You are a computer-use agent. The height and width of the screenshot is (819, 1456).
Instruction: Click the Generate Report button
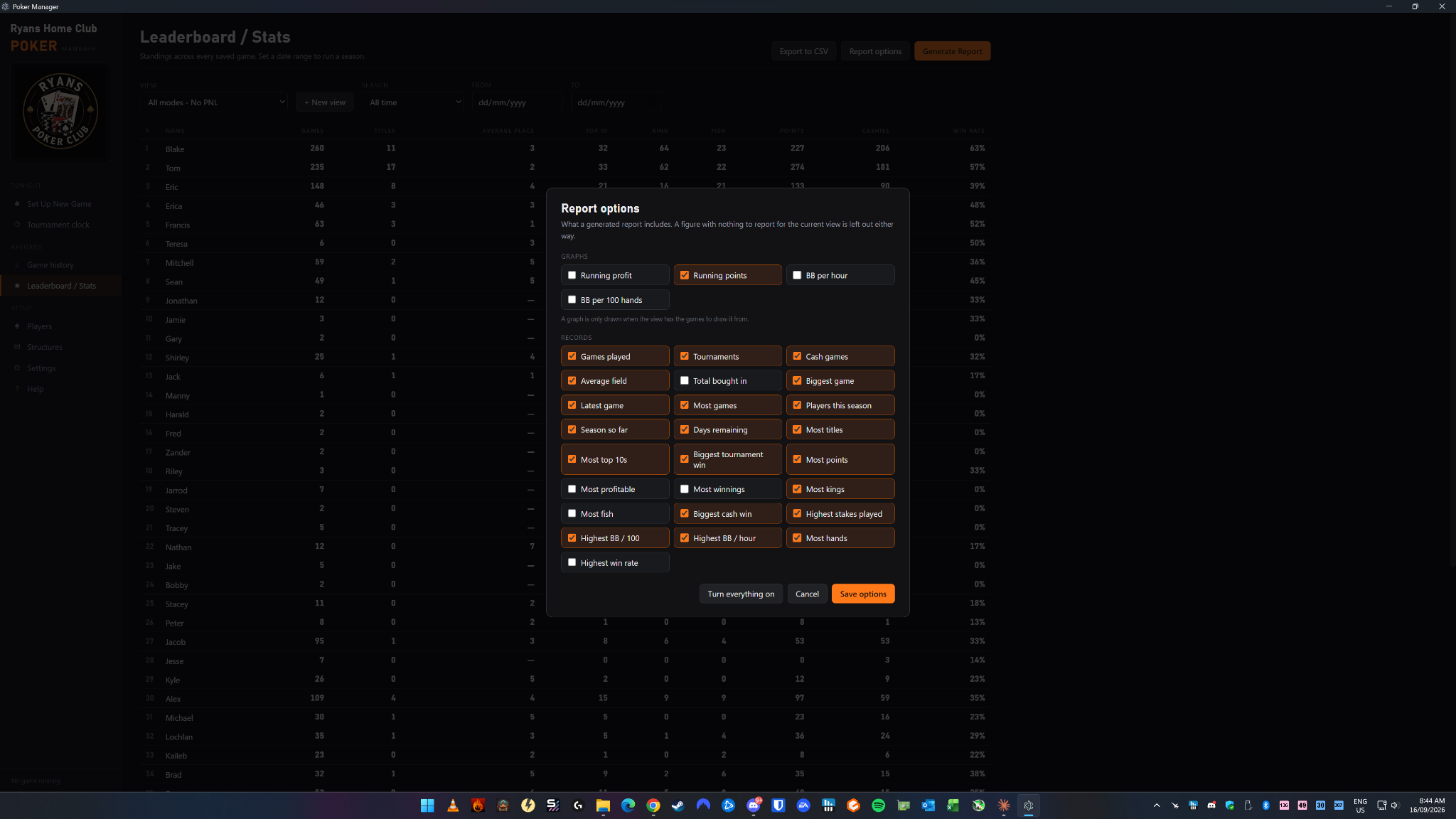(952, 51)
